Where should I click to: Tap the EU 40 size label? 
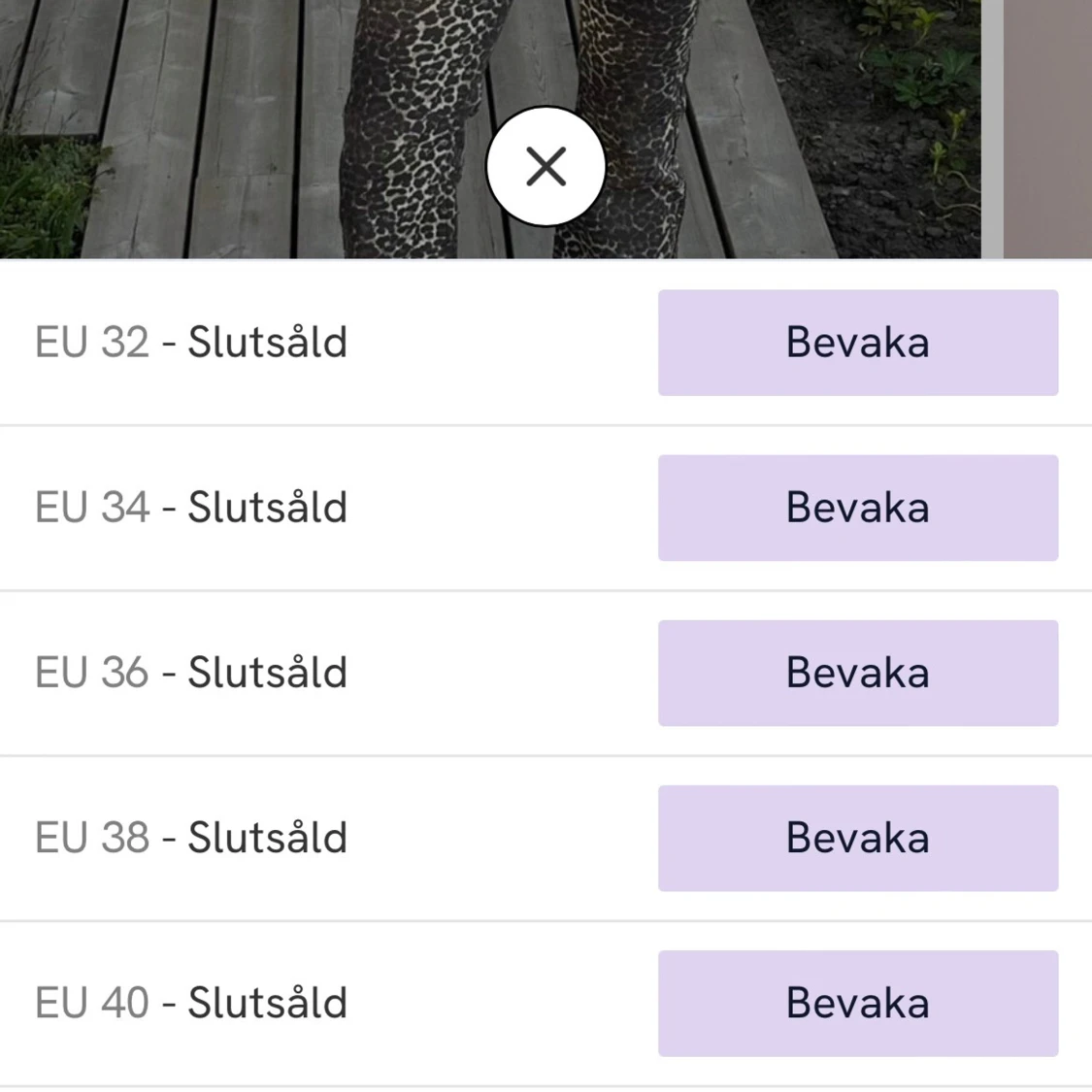pyautogui.click(x=92, y=1003)
